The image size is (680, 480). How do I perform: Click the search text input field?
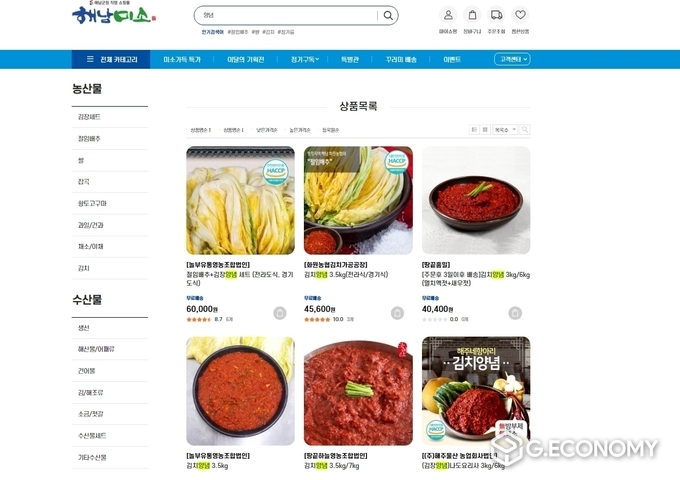click(x=287, y=16)
